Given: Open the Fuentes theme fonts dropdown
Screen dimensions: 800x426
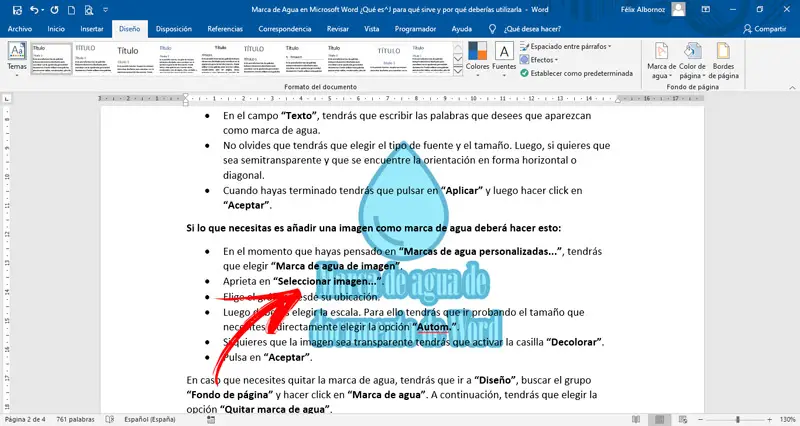Looking at the screenshot, I should [504, 59].
